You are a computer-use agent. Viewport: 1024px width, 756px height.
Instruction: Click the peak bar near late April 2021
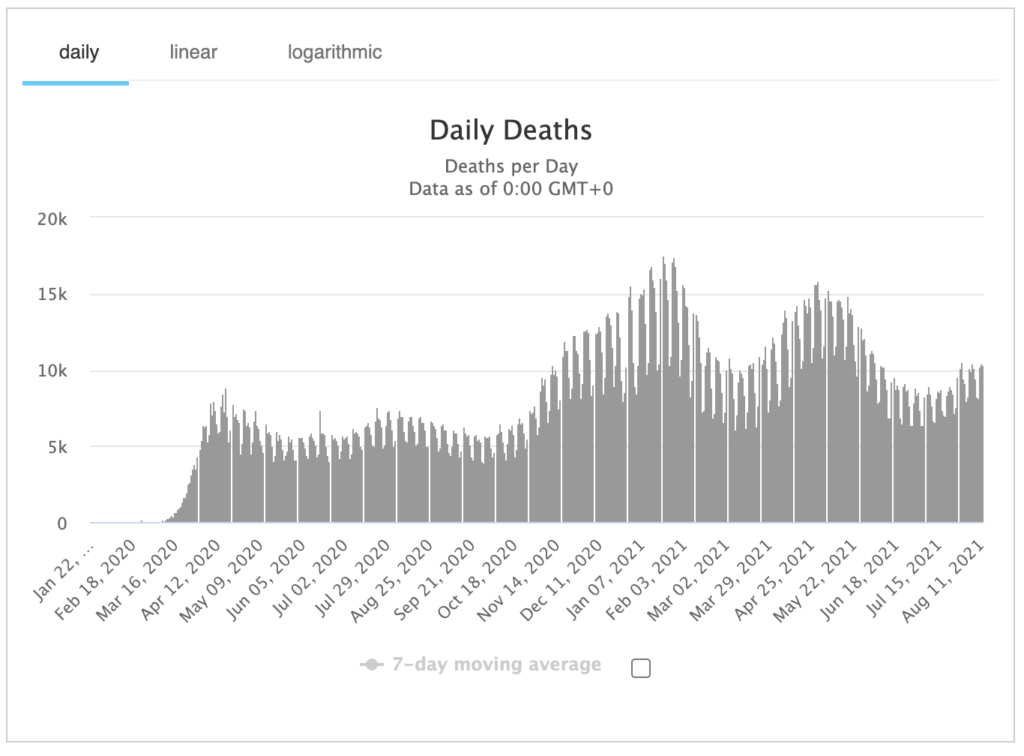click(x=818, y=403)
